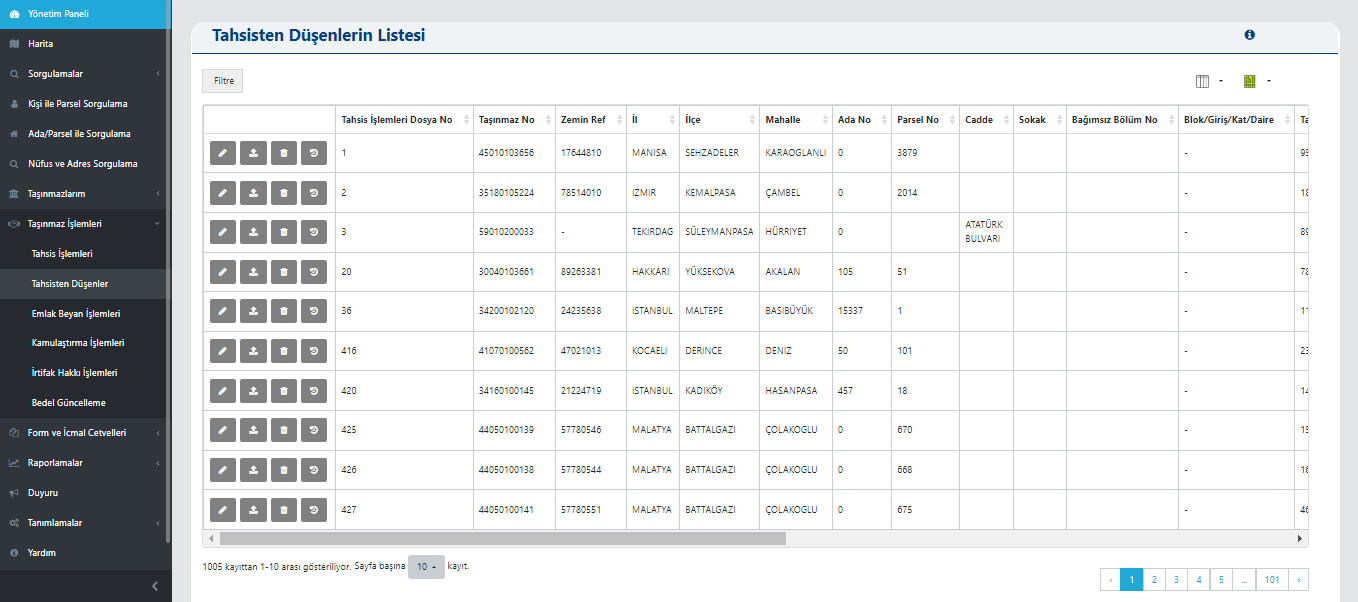Delete the row with file number 36
Screen dimensions: 1358x602
pos(284,312)
